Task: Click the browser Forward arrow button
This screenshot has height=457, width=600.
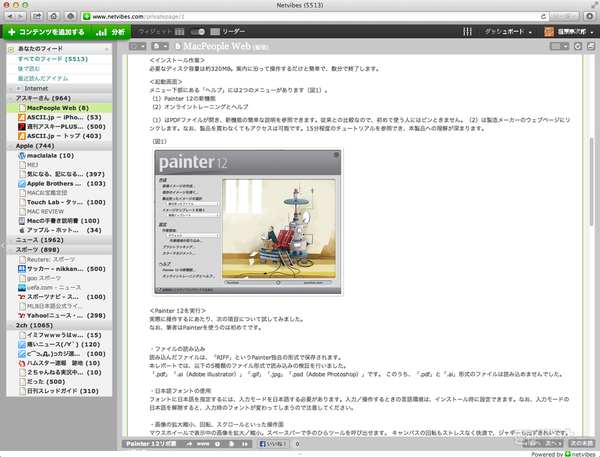Action: [21, 16]
